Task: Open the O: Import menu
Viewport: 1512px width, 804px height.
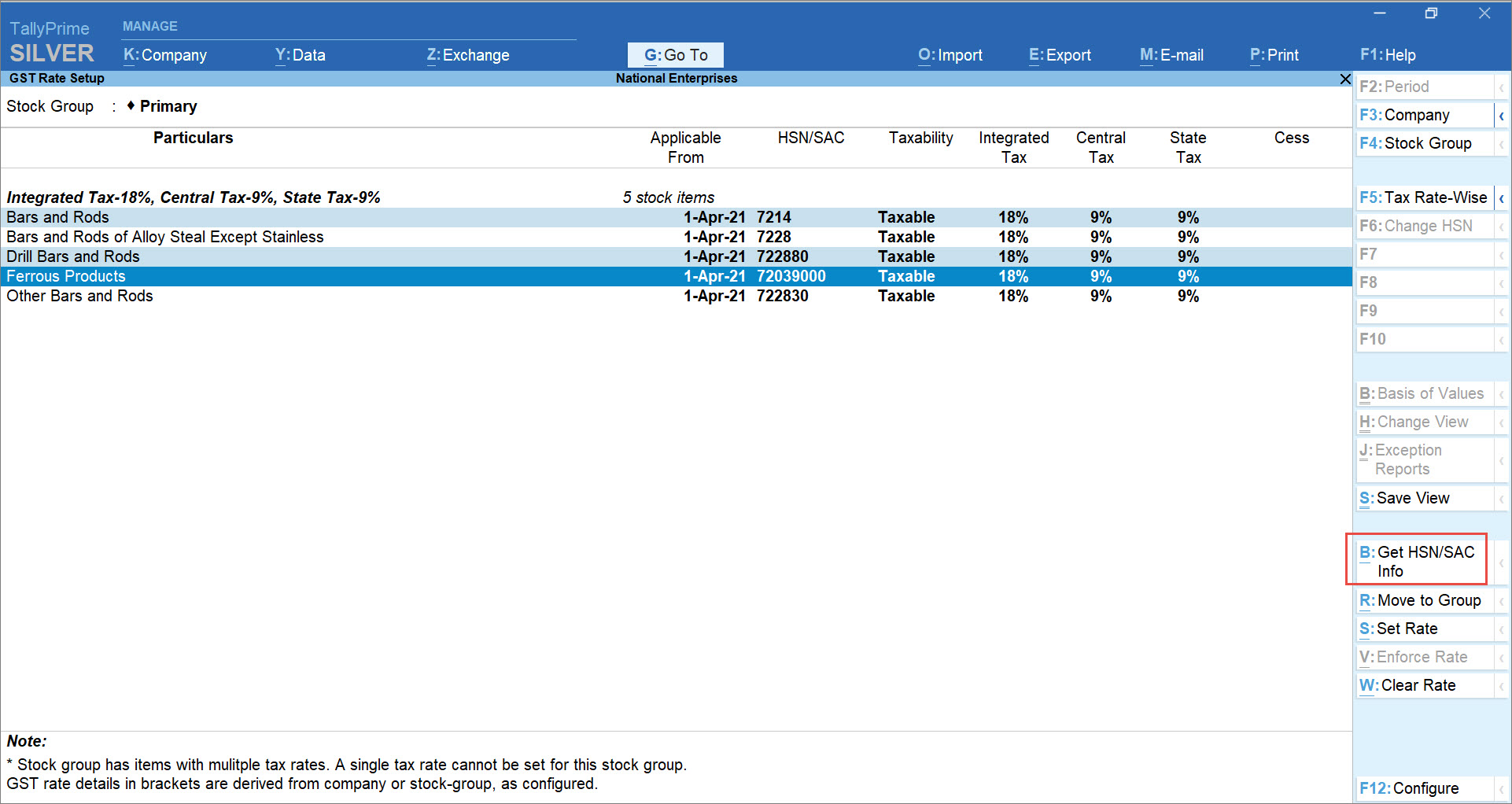Action: (950, 55)
